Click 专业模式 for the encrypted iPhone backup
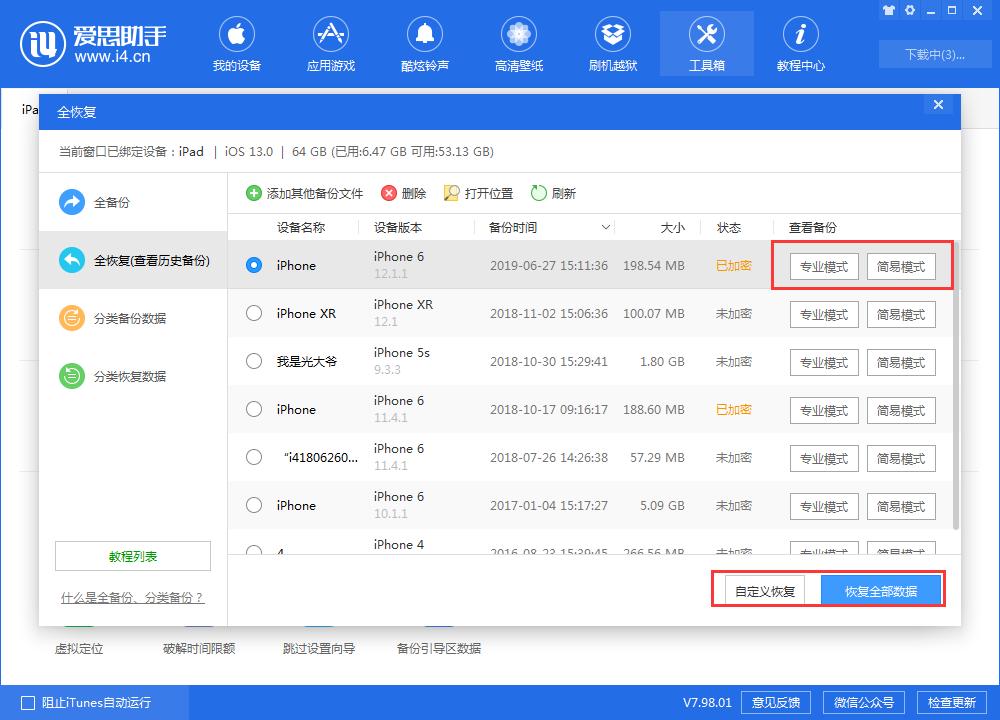This screenshot has width=1000, height=720. (823, 266)
